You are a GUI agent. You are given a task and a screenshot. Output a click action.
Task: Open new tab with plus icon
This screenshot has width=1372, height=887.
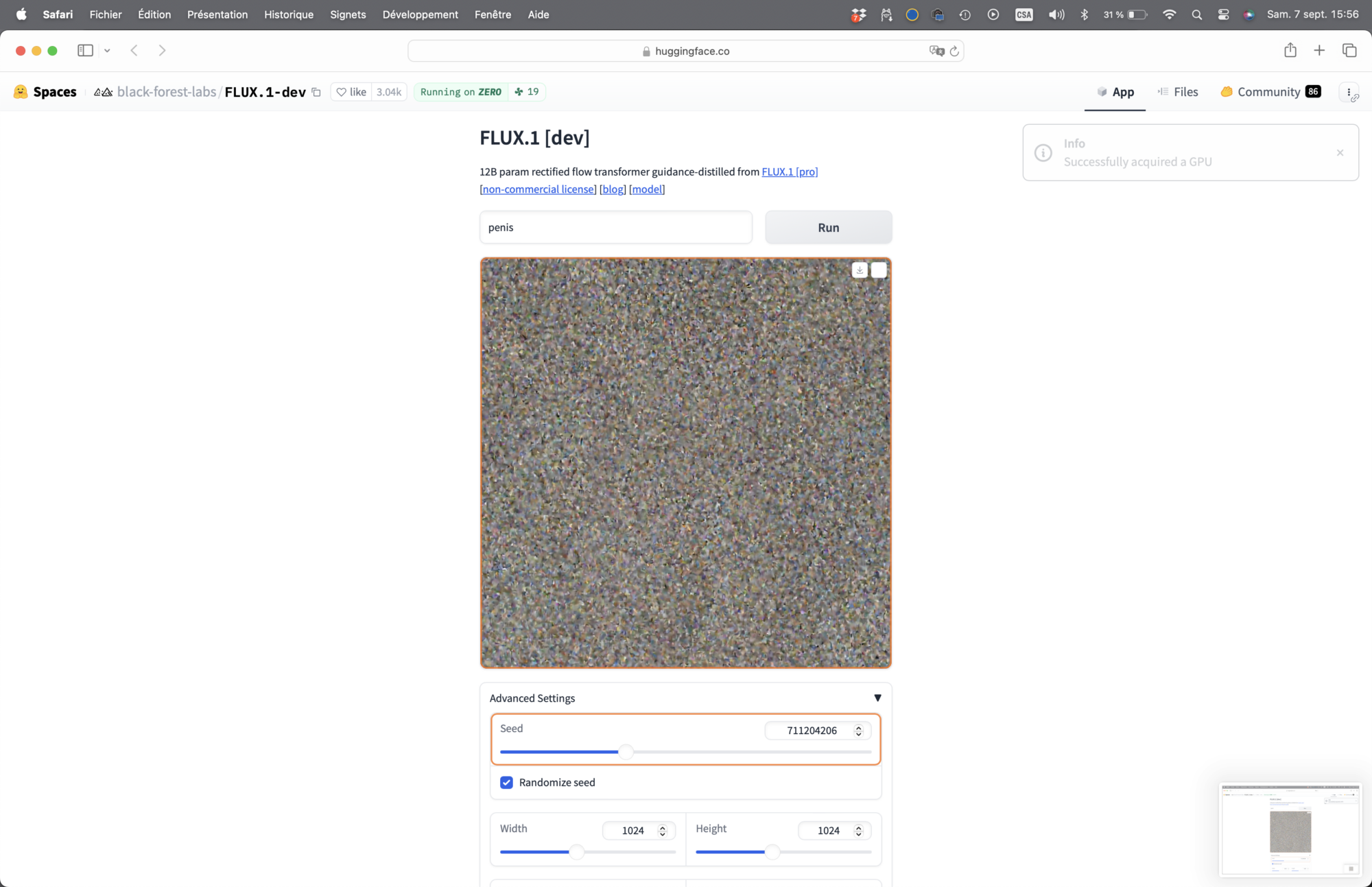pyautogui.click(x=1319, y=50)
